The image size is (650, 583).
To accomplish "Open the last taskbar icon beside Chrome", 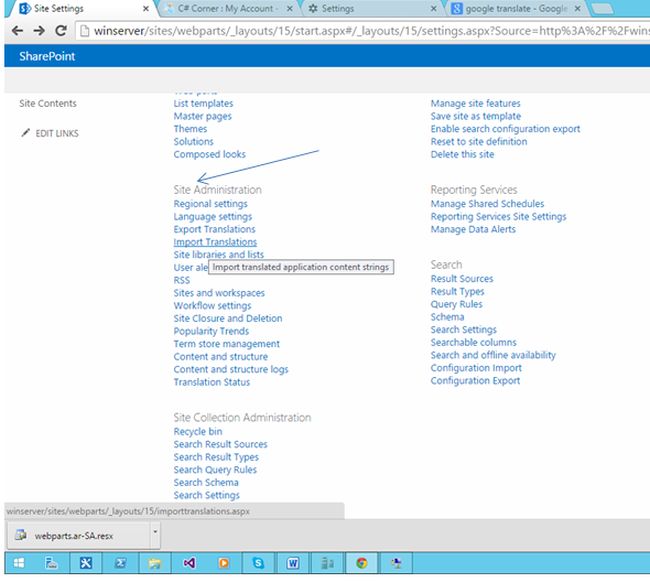I will [396, 563].
